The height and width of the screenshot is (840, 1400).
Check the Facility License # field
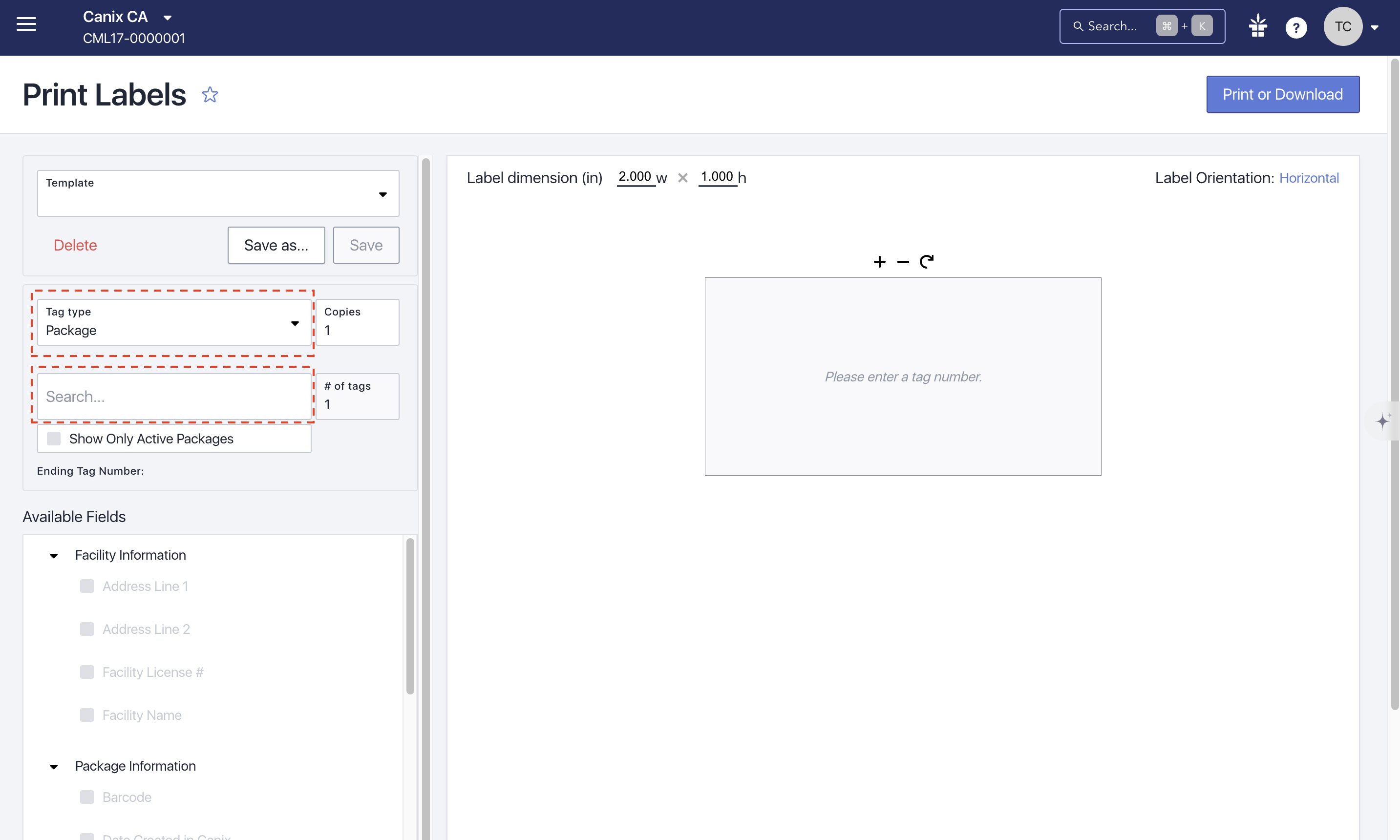pos(86,672)
